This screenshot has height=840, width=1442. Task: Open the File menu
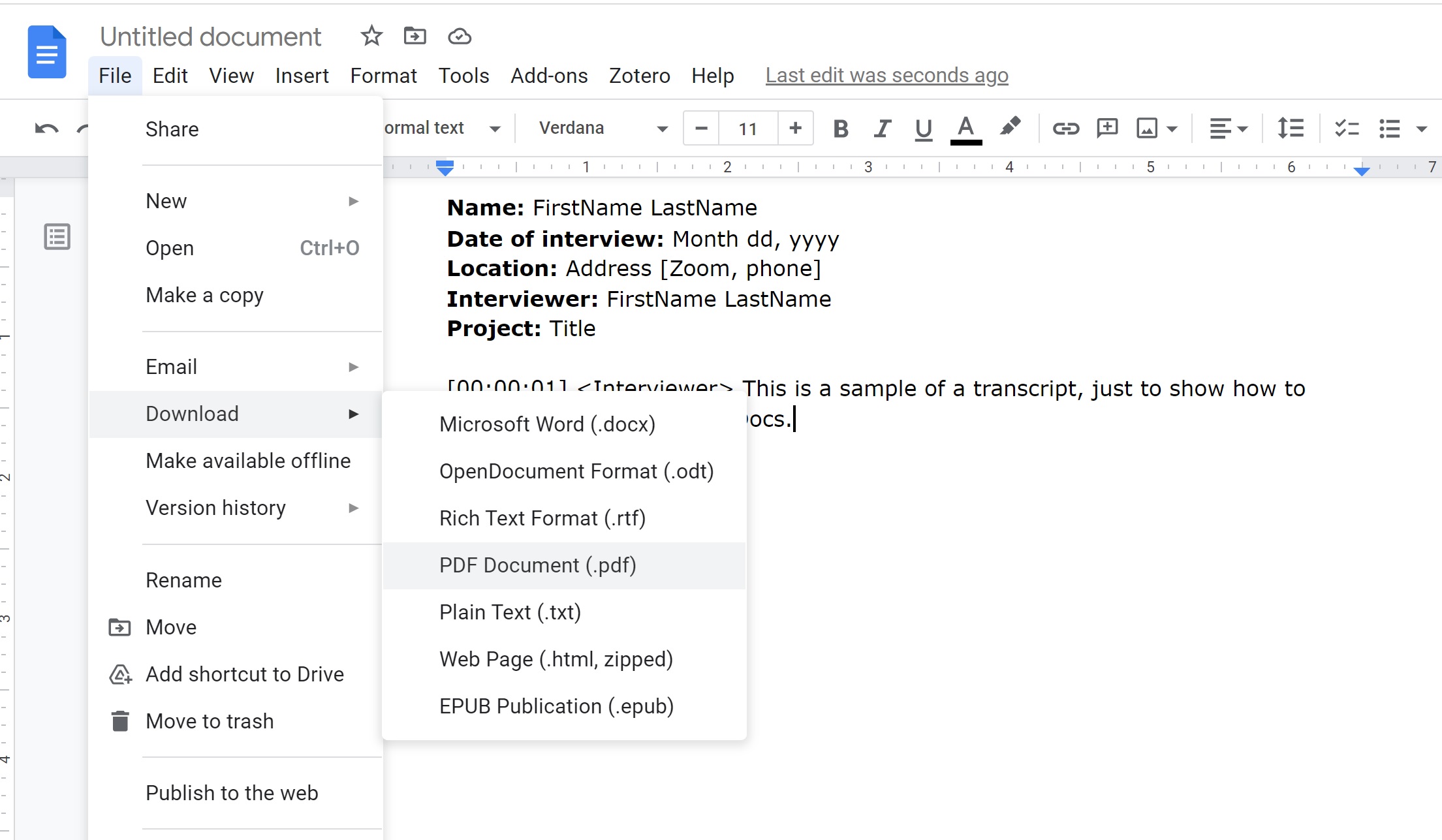(115, 76)
